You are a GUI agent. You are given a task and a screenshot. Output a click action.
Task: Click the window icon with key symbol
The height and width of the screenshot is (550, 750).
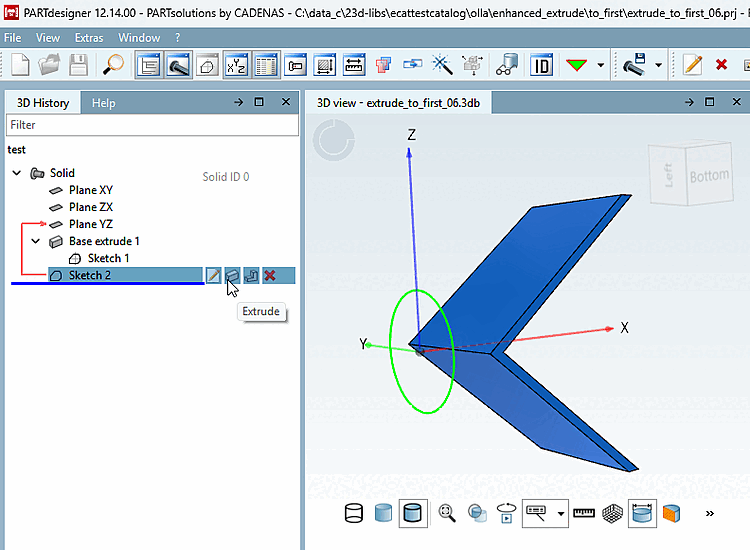pyautogui.click(x=296, y=65)
